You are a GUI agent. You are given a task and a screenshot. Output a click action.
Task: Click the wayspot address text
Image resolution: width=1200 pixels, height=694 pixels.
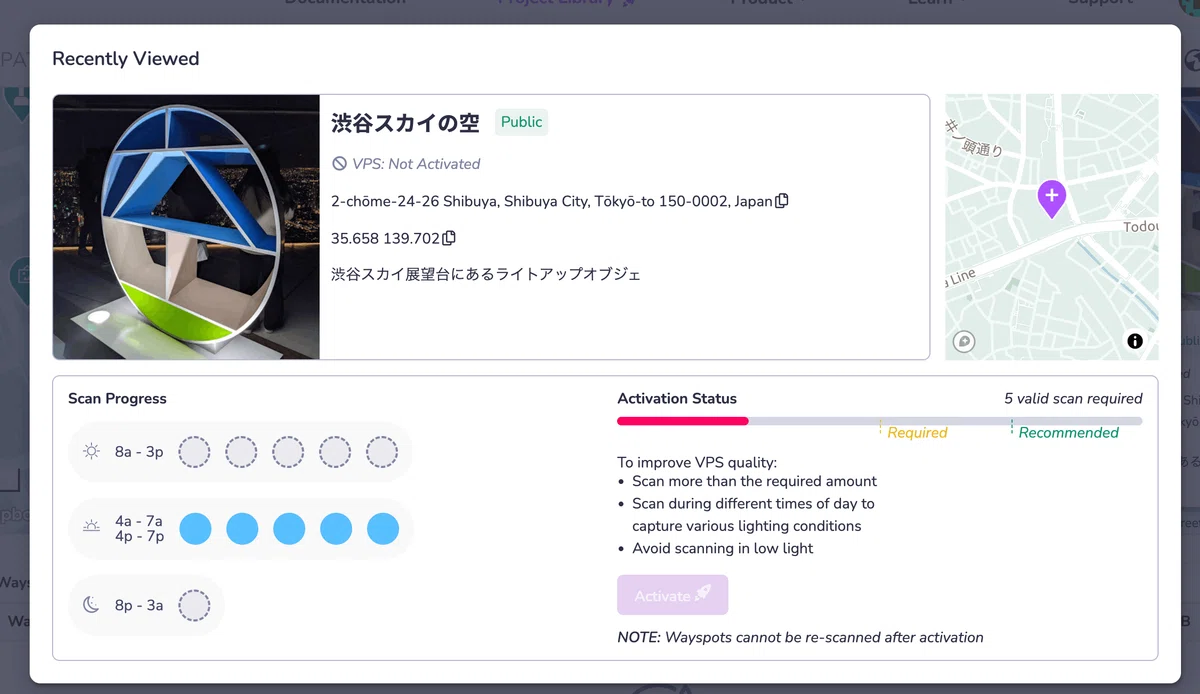552,201
